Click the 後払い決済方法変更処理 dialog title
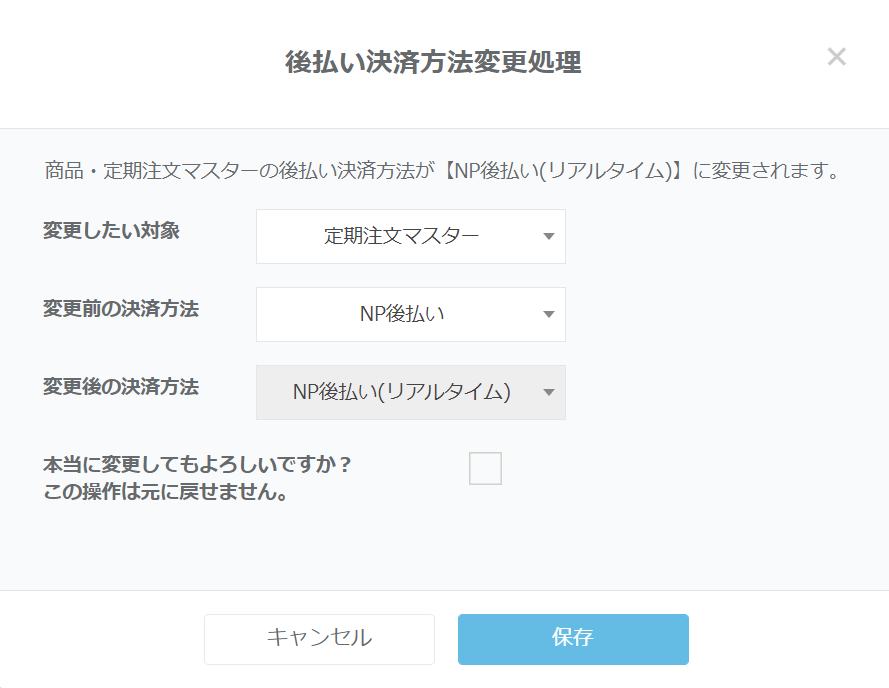Image resolution: width=889 pixels, height=688 pixels. [x=433, y=63]
